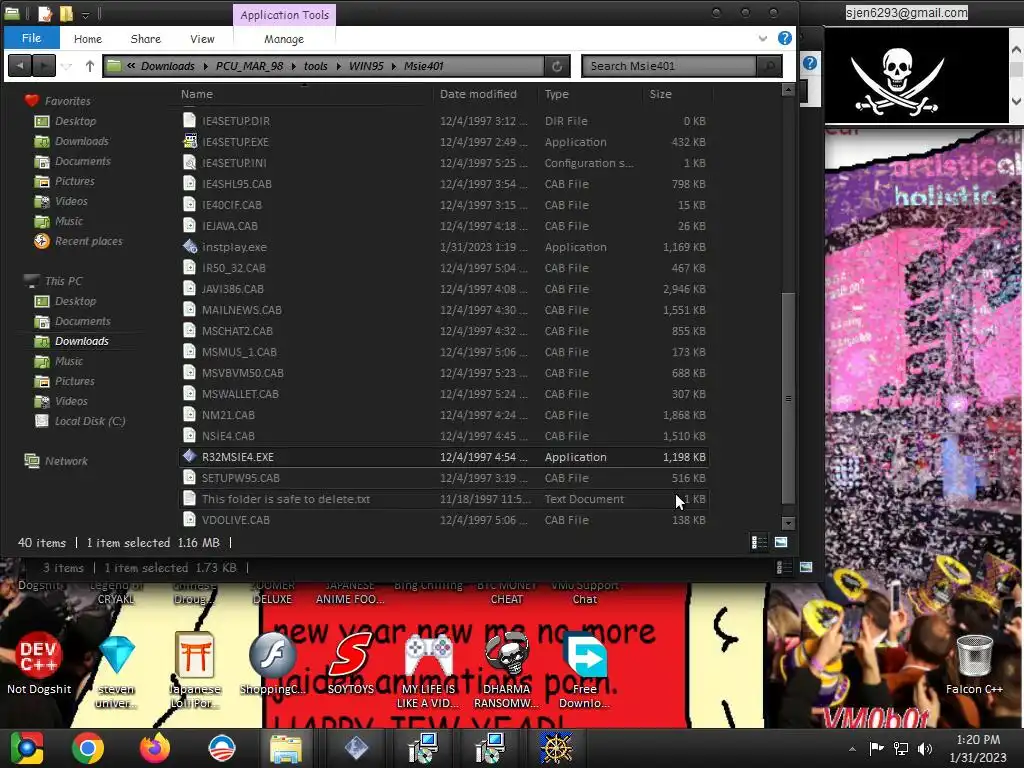Select Network in the navigation pane

click(x=65, y=461)
